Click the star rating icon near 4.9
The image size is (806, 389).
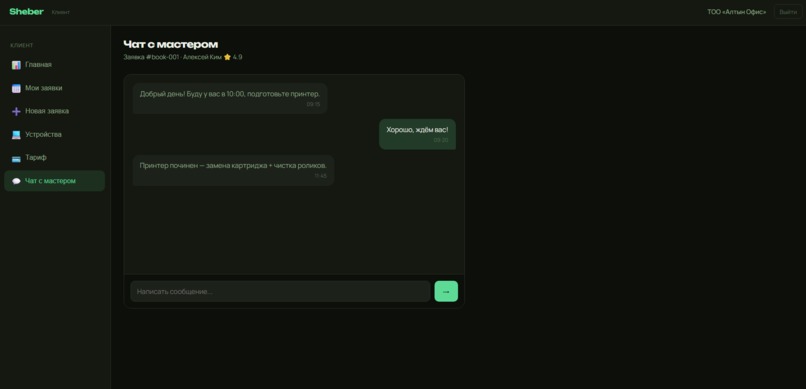(x=227, y=57)
